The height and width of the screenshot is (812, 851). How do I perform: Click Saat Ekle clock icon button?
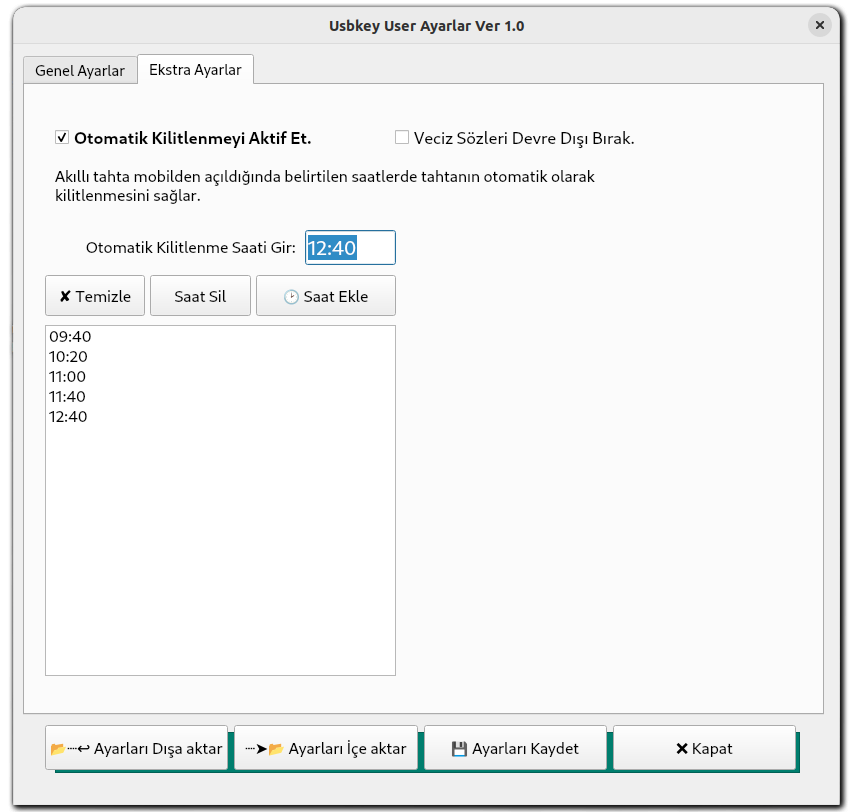coord(325,296)
